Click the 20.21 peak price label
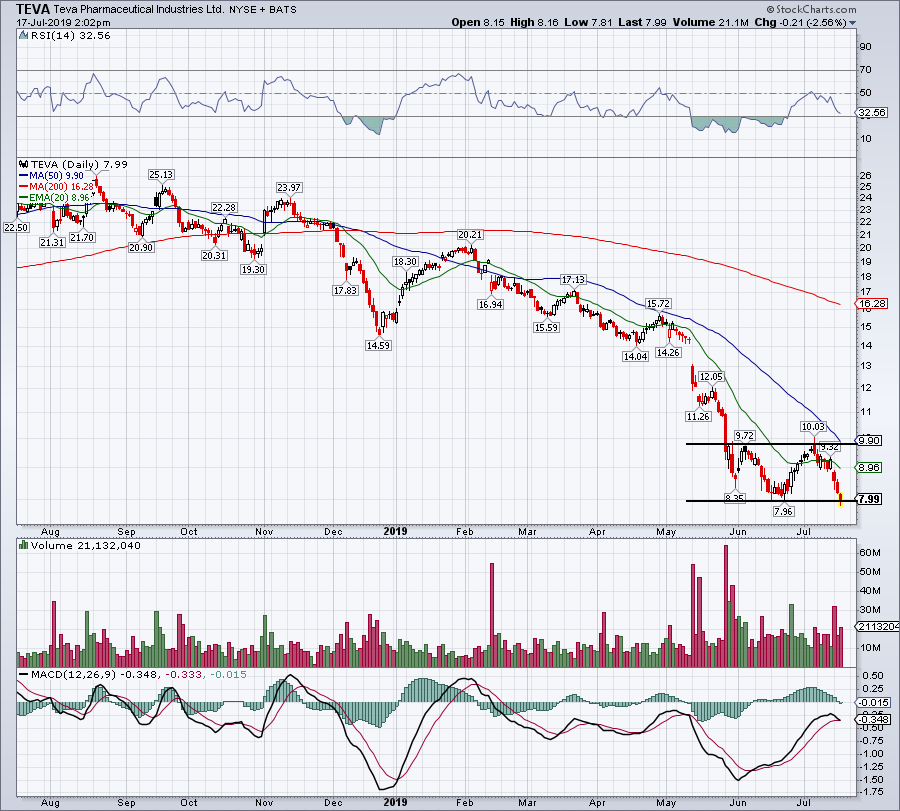 [x=470, y=235]
